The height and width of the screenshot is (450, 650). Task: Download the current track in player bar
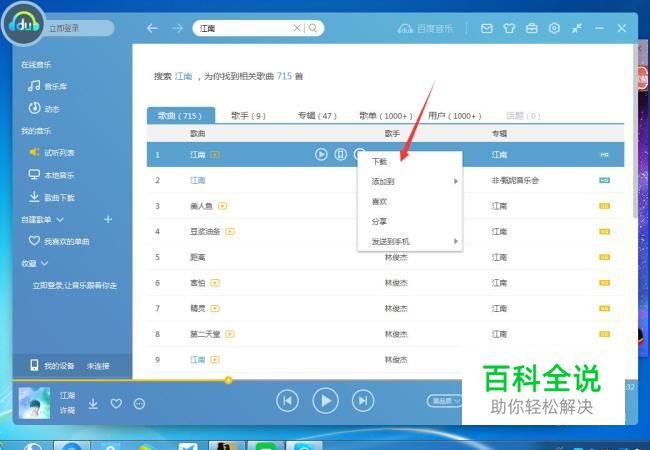93,403
